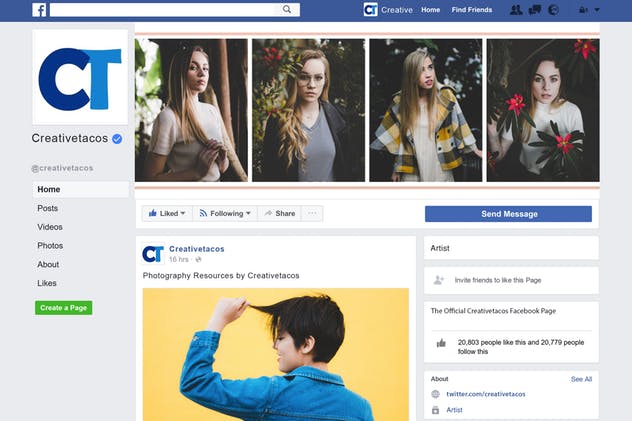Click the 16 hrs post timestamp
Image resolution: width=632 pixels, height=421 pixels.
pos(179,259)
